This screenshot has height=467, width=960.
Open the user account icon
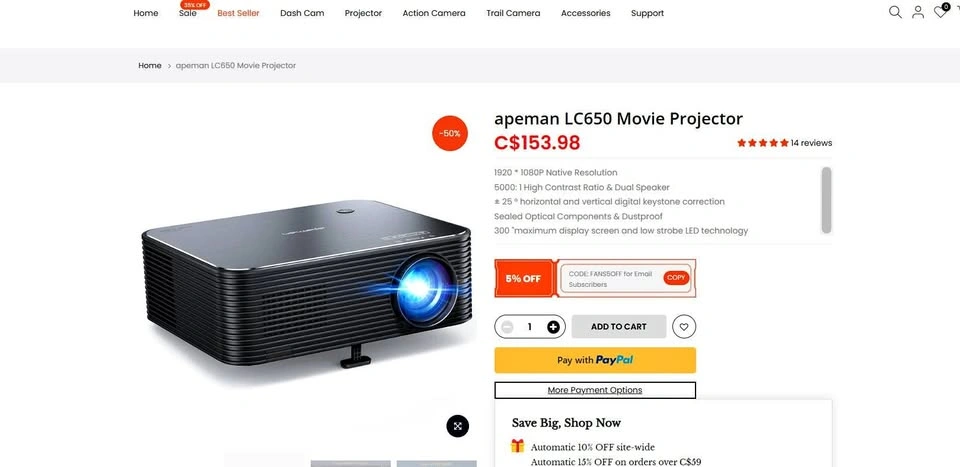[918, 12]
